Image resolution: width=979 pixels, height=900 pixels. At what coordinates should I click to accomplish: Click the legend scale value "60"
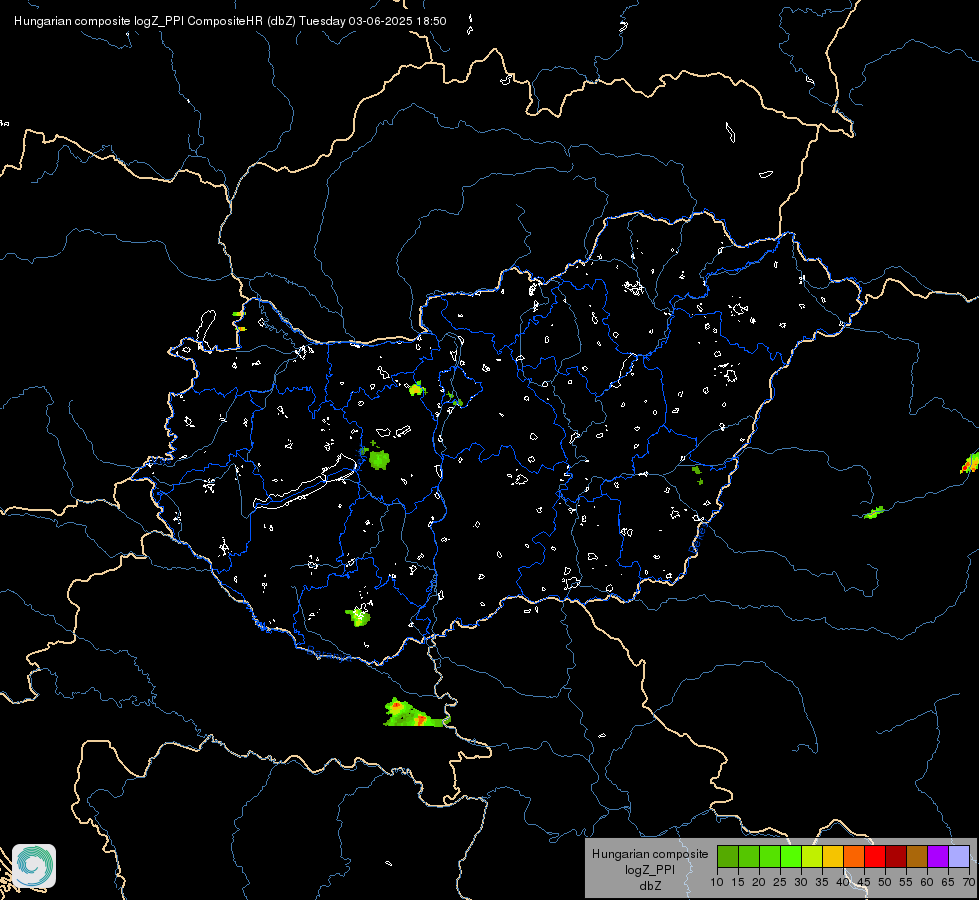[x=927, y=882]
